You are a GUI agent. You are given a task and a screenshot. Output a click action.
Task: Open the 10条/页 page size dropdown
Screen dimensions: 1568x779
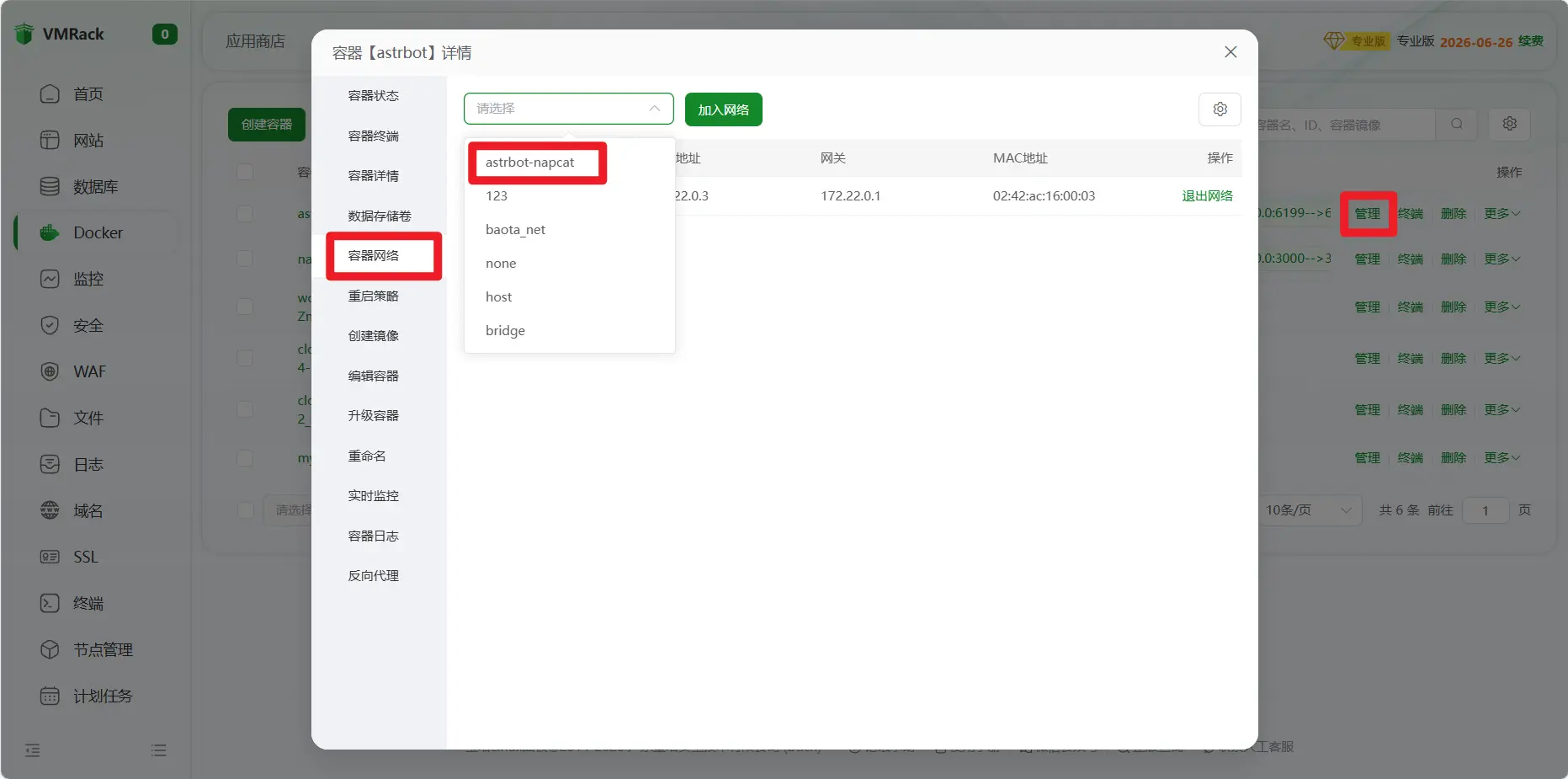(1307, 510)
